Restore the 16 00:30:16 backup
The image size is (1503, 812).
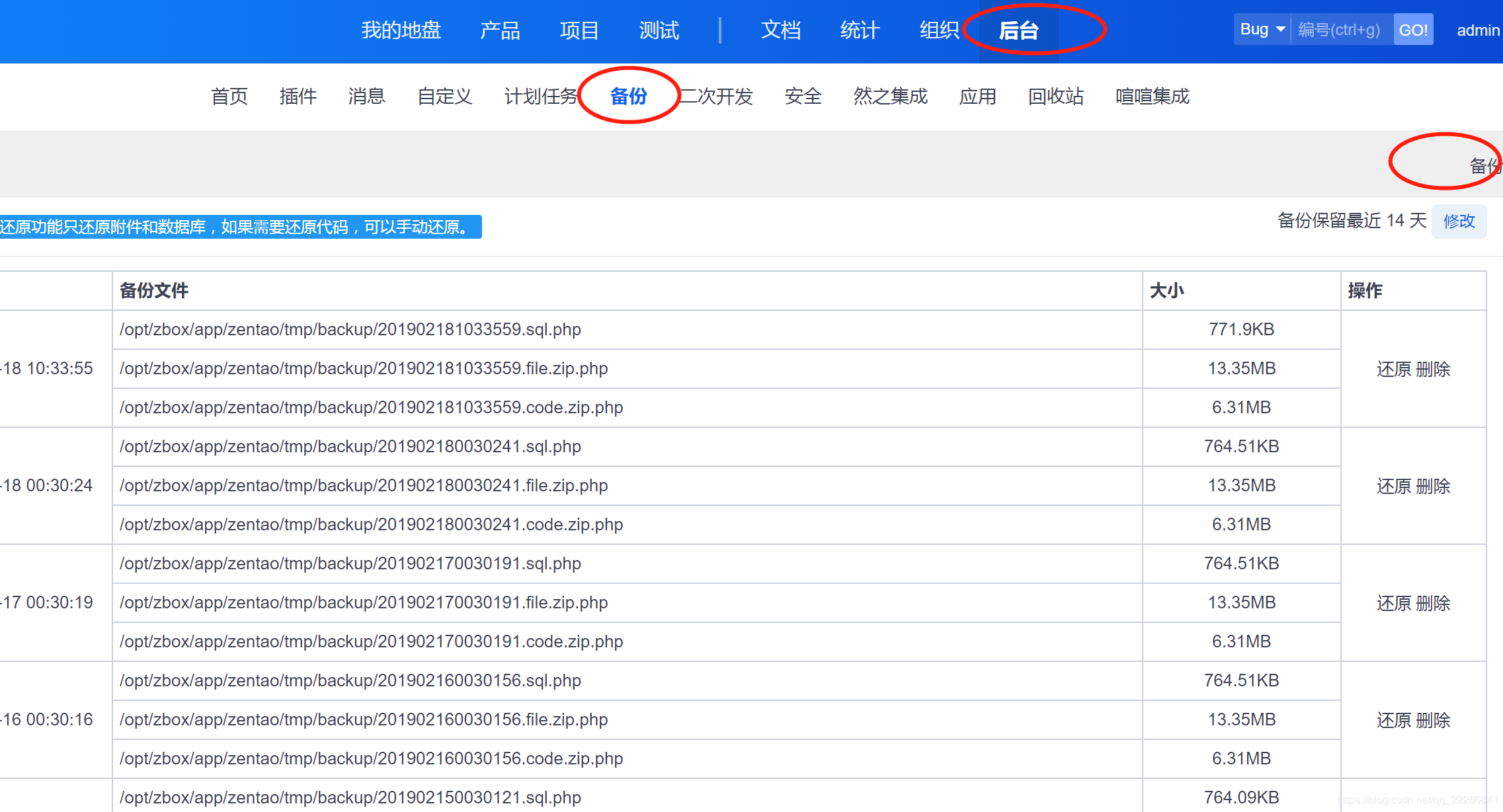pyautogui.click(x=1394, y=720)
